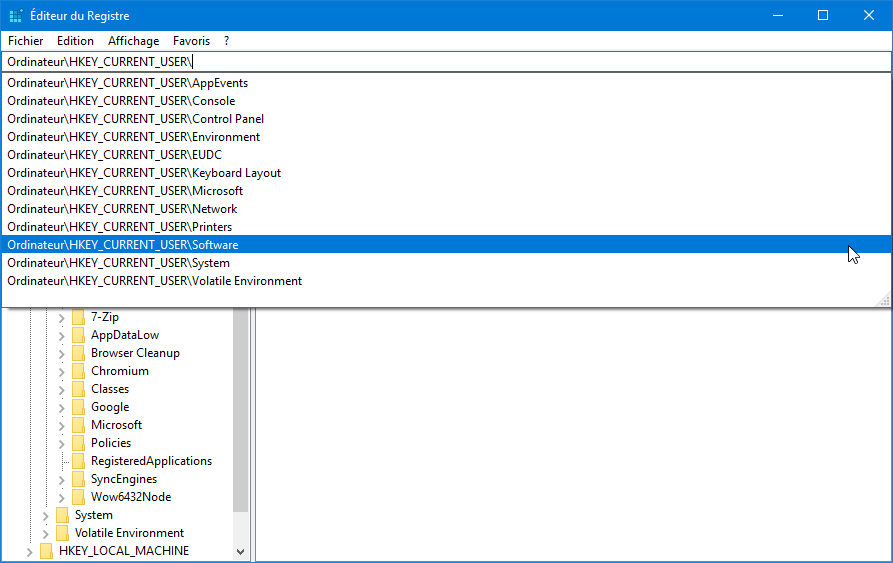Select the HKEY_CURRENT_USER\Printers suggestion
This screenshot has width=893, height=563.
pos(446,227)
